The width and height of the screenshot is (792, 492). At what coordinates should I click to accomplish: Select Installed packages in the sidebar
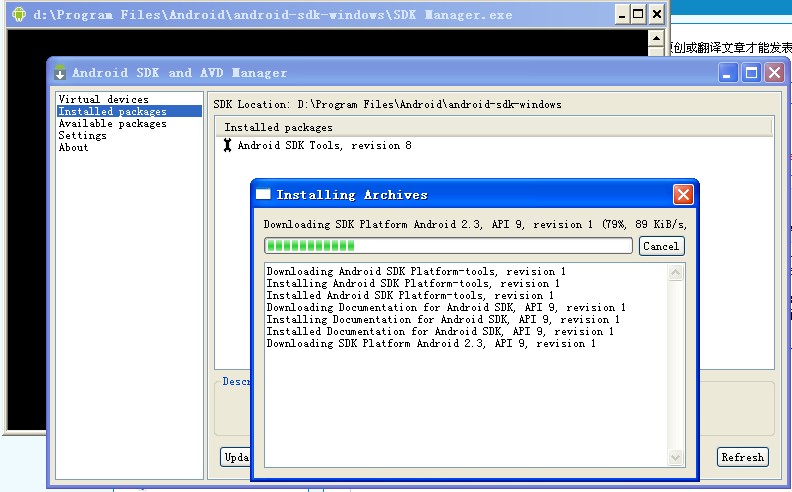[x=129, y=111]
